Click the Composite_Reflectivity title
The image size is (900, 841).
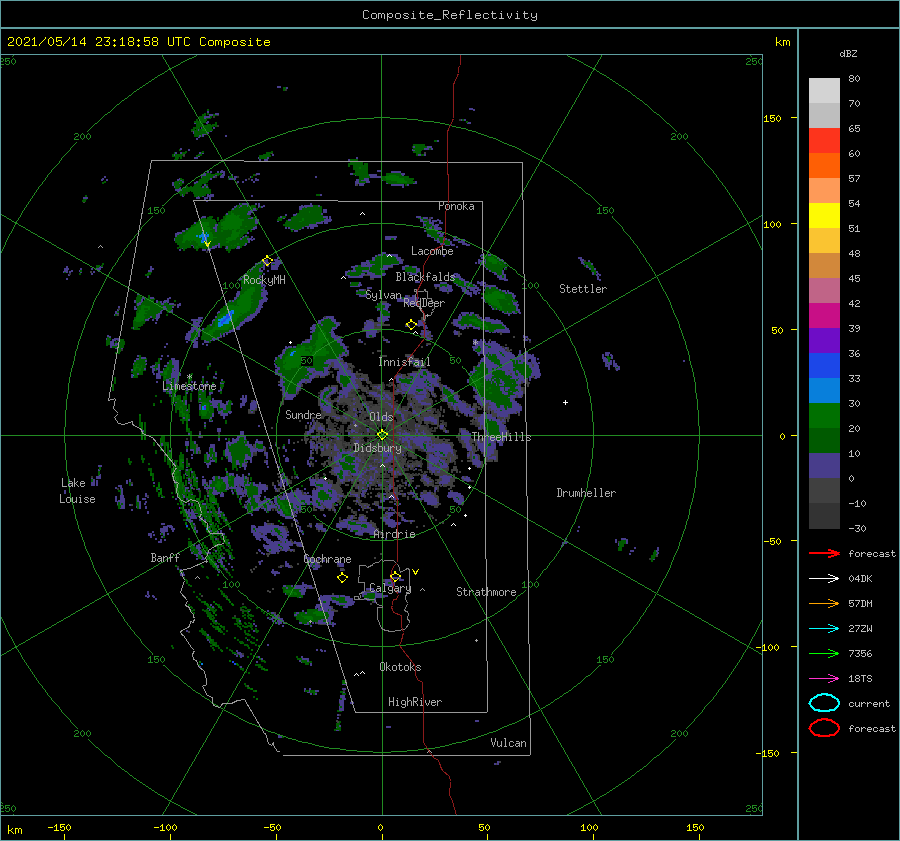point(450,15)
